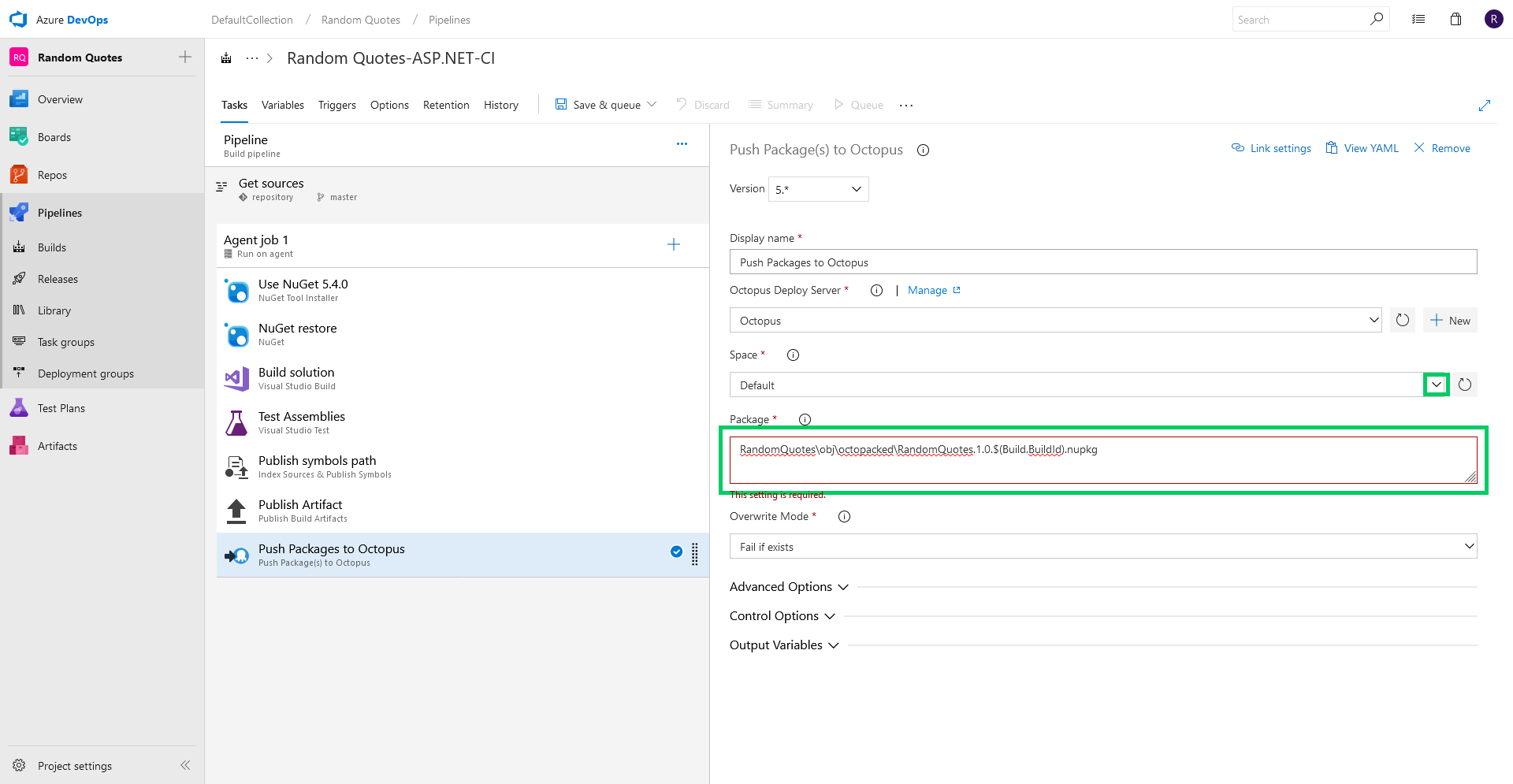Image resolution: width=1513 pixels, height=784 pixels.
Task: Click View YAML
Action: 1362,148
